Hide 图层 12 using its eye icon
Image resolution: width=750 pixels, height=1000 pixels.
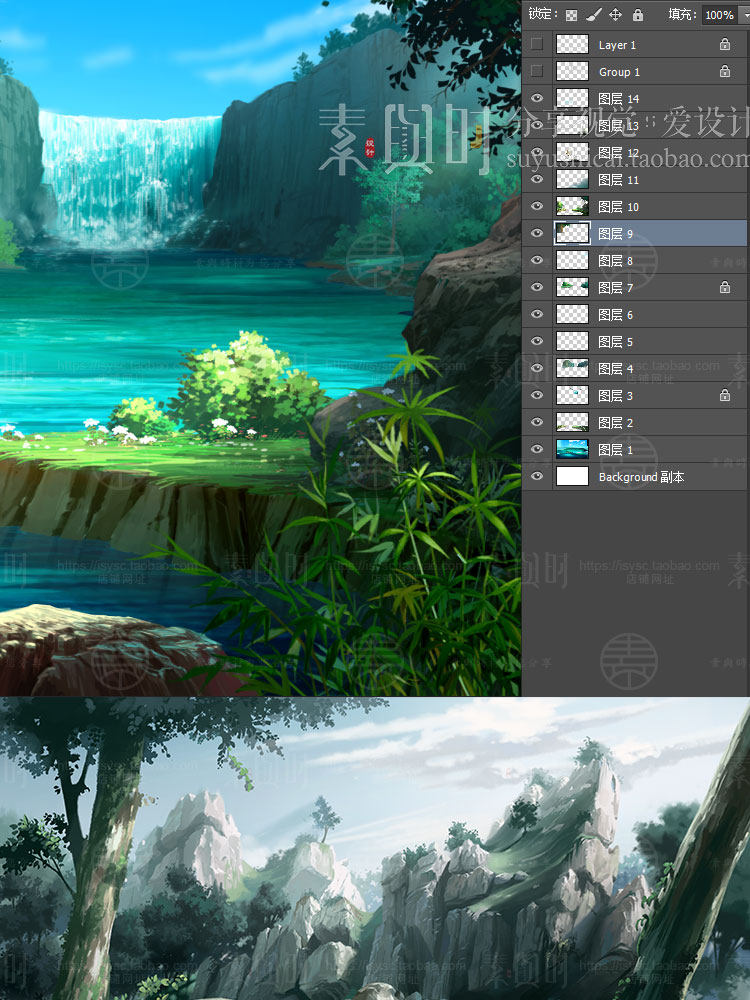click(537, 152)
